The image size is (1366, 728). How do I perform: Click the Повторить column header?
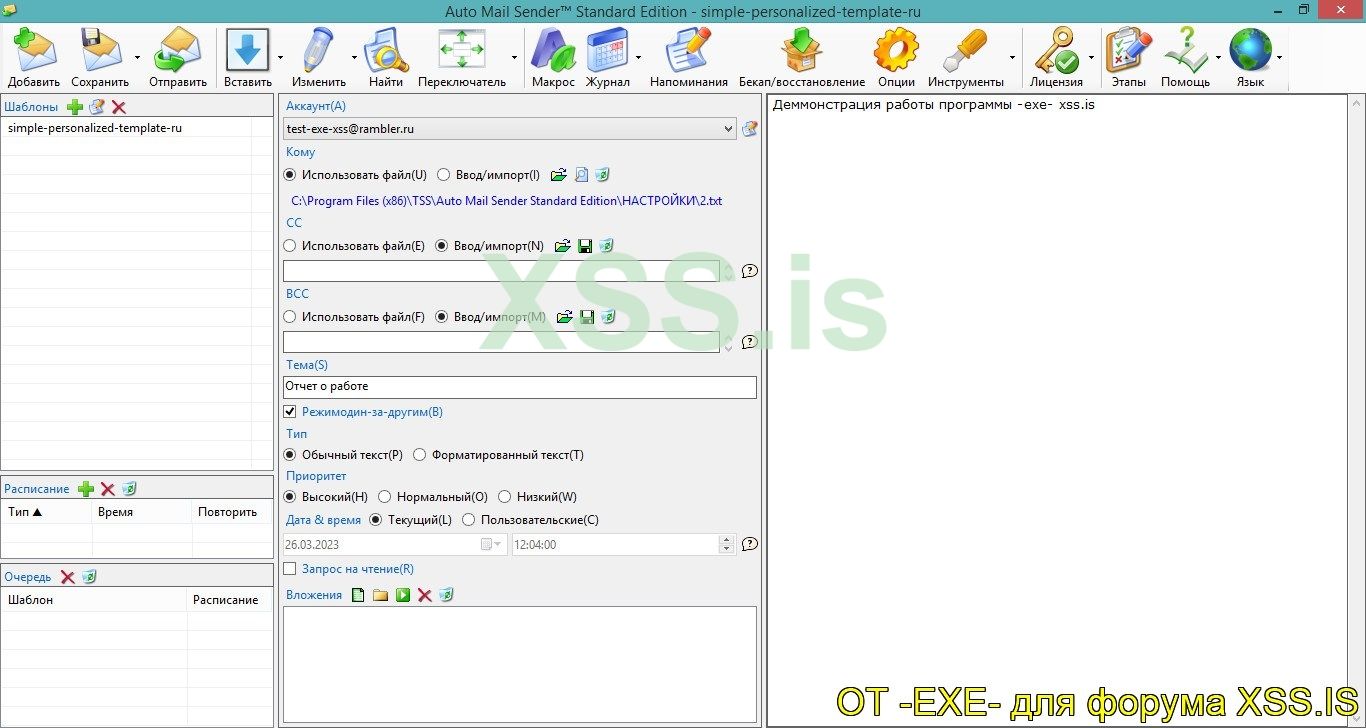pos(232,512)
